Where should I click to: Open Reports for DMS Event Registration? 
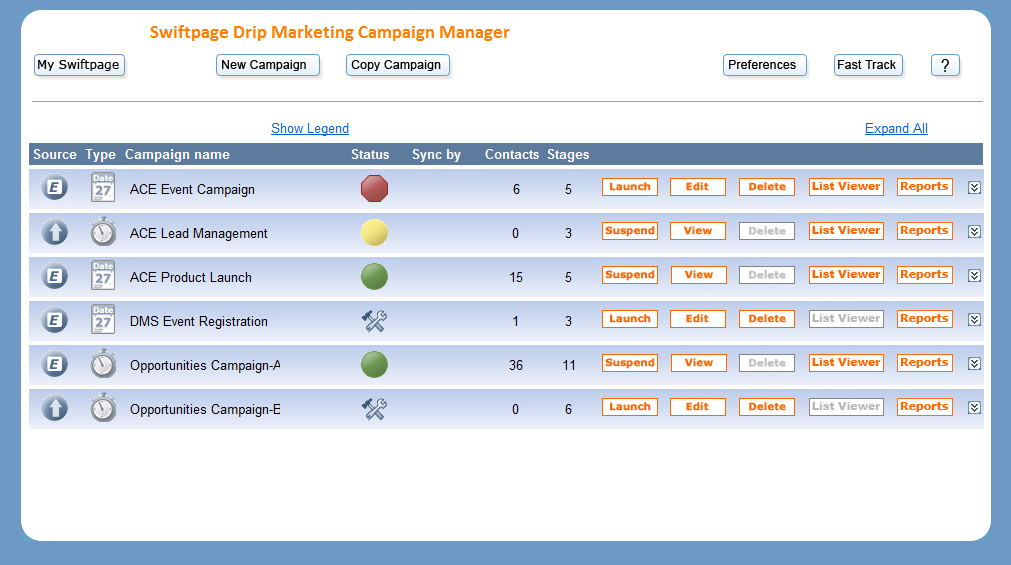[x=925, y=319]
